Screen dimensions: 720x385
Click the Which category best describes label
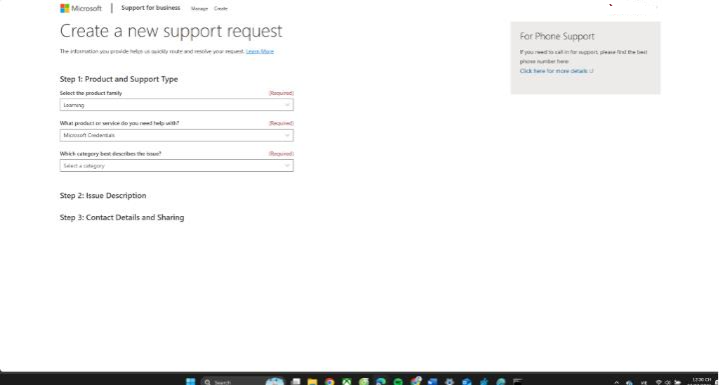tap(110, 153)
